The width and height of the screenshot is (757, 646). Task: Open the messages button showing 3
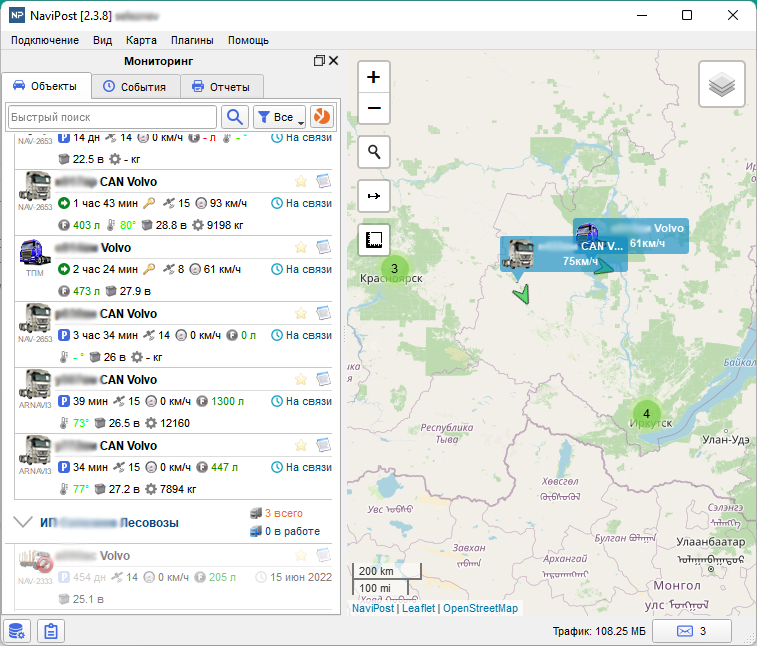pos(691,631)
